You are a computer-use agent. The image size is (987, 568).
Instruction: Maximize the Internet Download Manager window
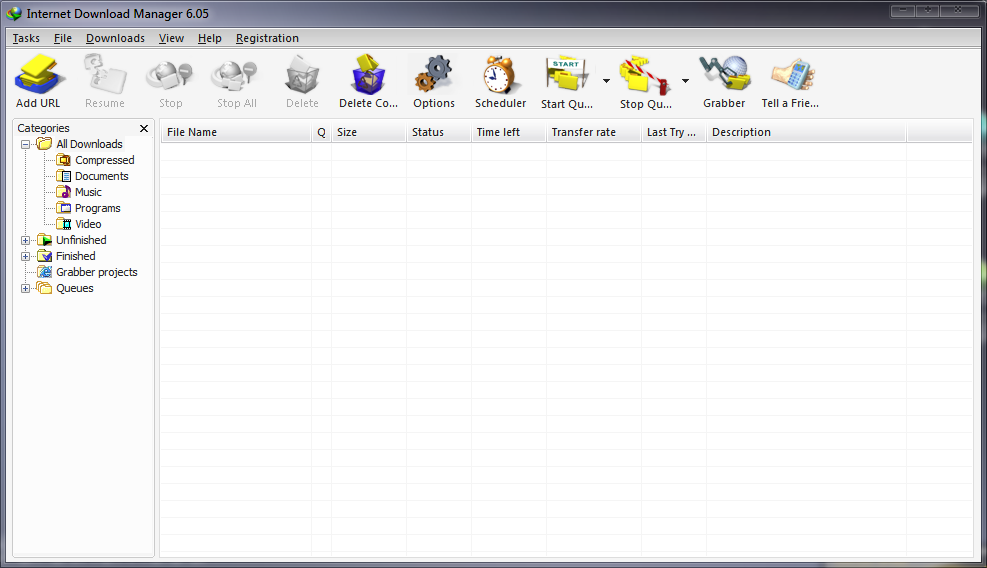tap(928, 10)
